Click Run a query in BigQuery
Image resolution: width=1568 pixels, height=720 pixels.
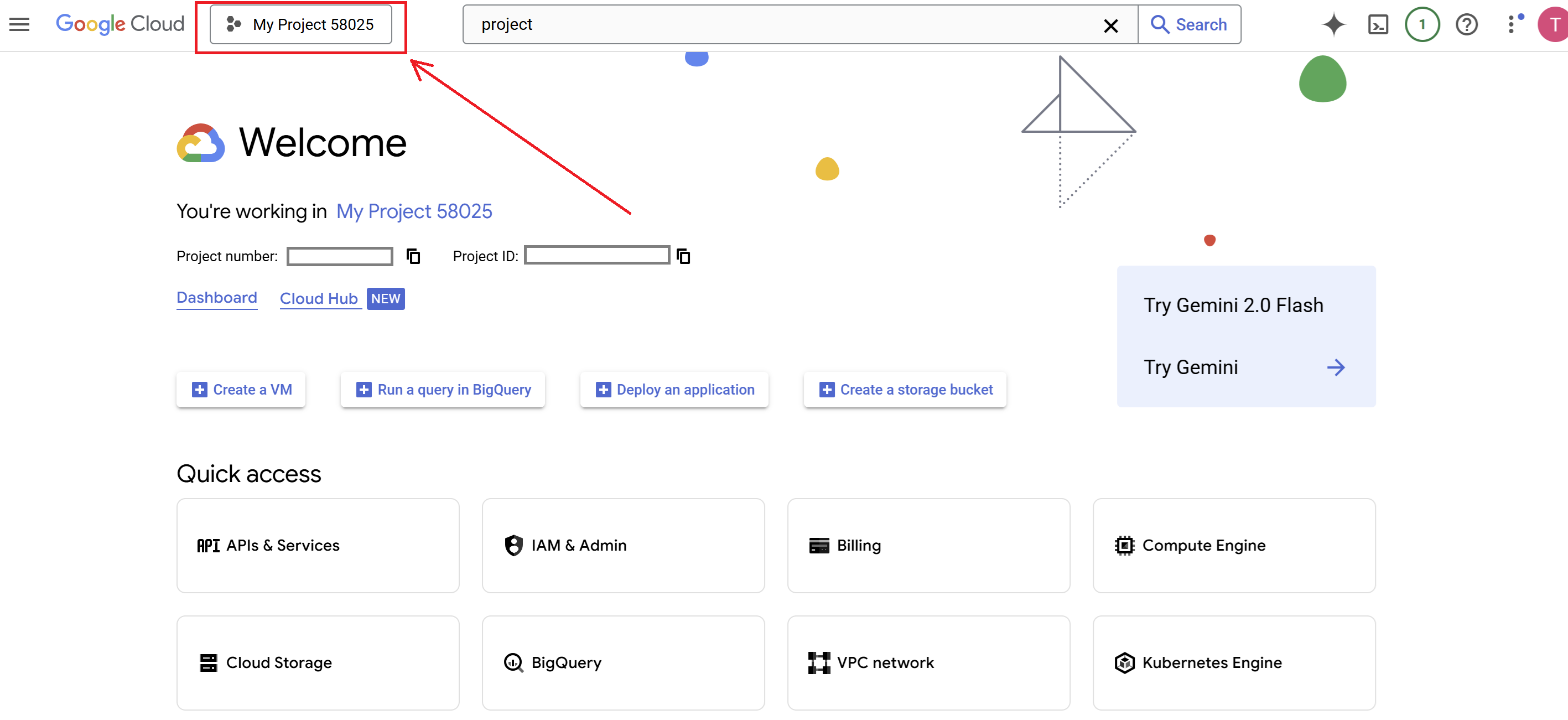(x=443, y=390)
